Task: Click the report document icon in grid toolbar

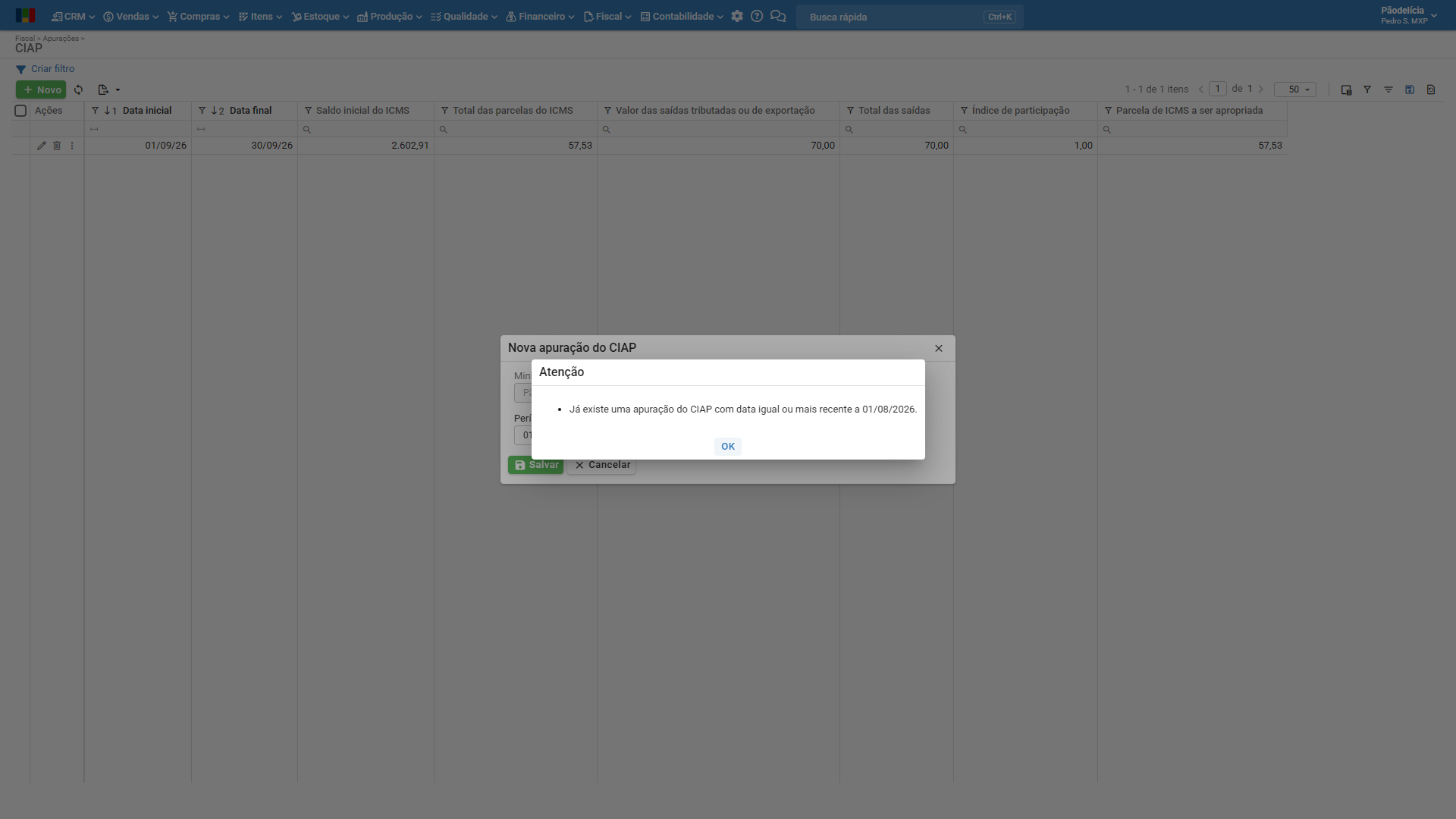Action: pyautogui.click(x=1431, y=89)
